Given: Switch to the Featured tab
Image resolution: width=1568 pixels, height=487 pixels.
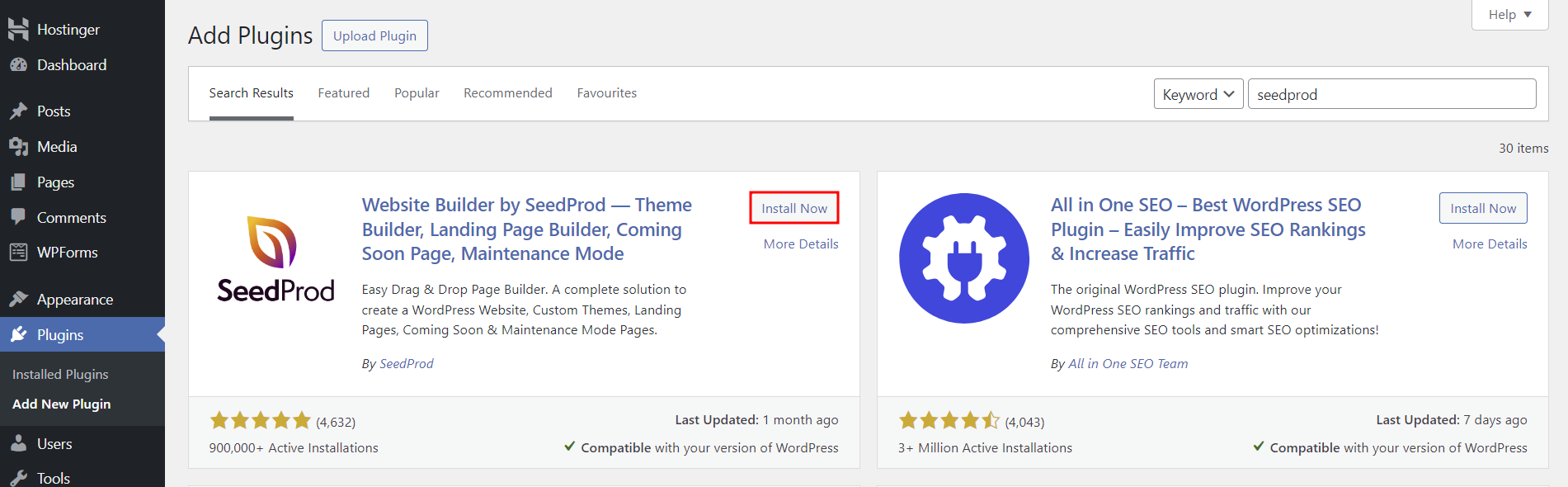Looking at the screenshot, I should (344, 93).
